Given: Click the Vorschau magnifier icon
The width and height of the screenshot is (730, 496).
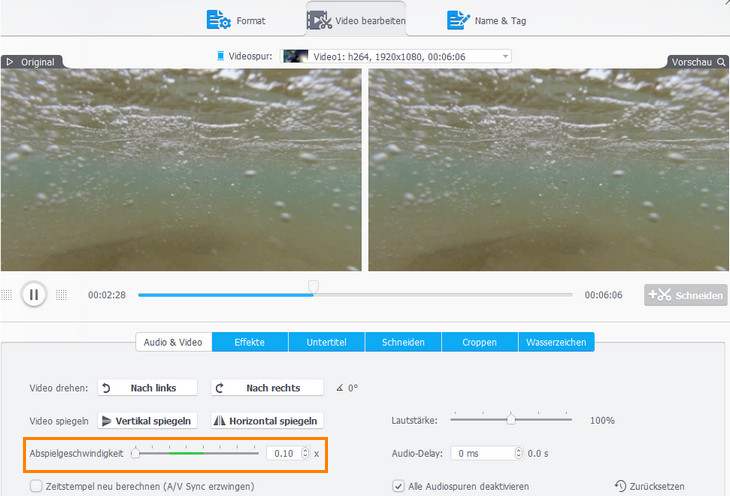Looking at the screenshot, I should (721, 61).
